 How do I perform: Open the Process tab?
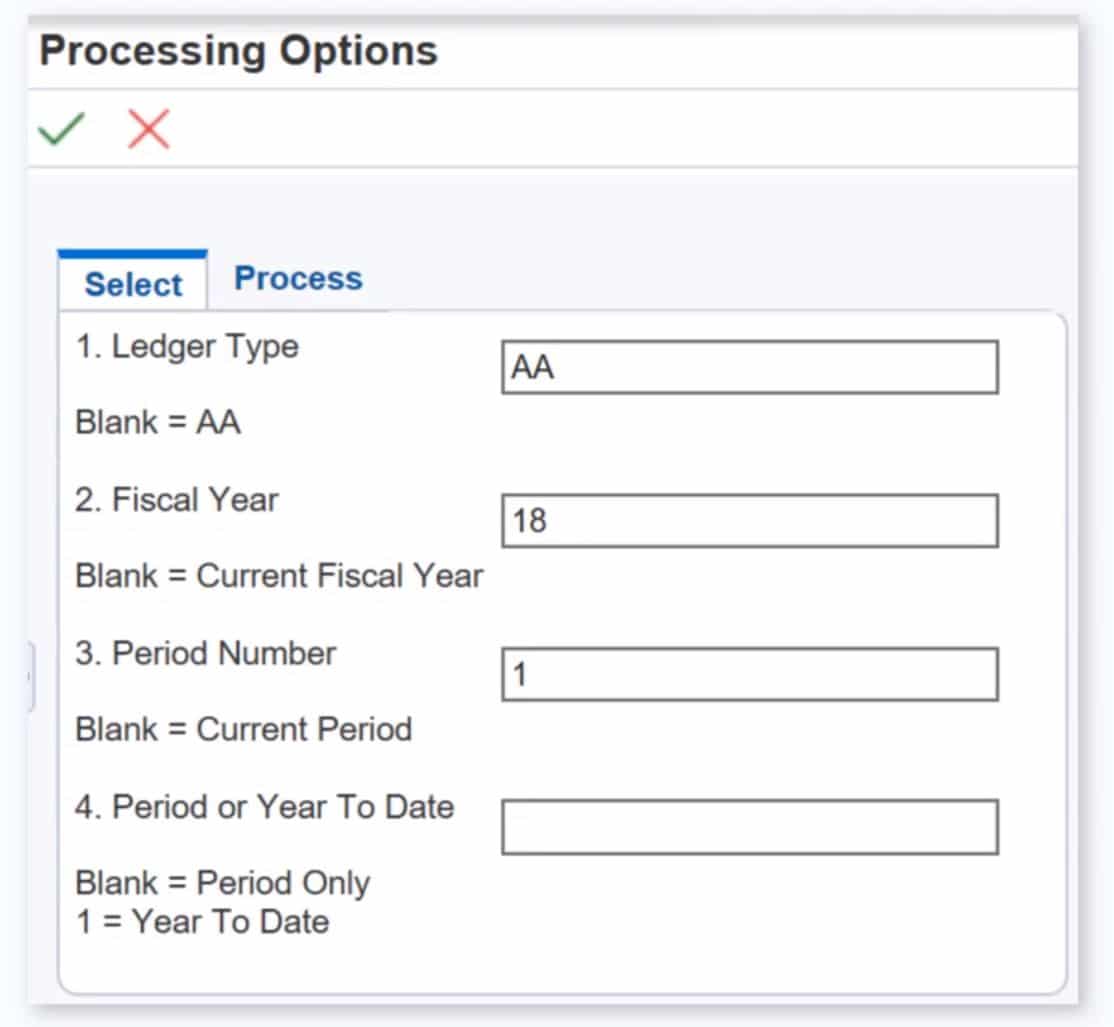point(298,278)
